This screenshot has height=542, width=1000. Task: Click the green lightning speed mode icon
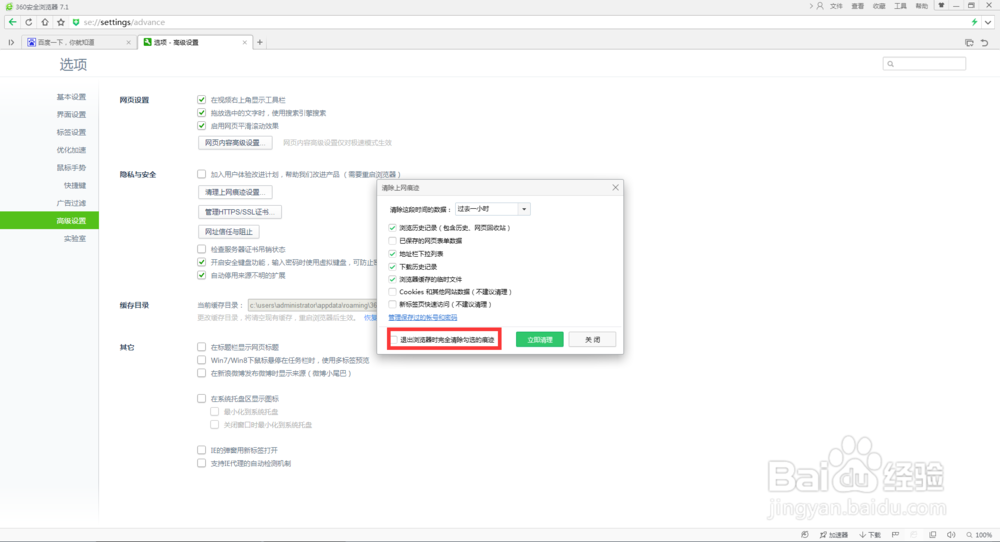click(x=974, y=22)
